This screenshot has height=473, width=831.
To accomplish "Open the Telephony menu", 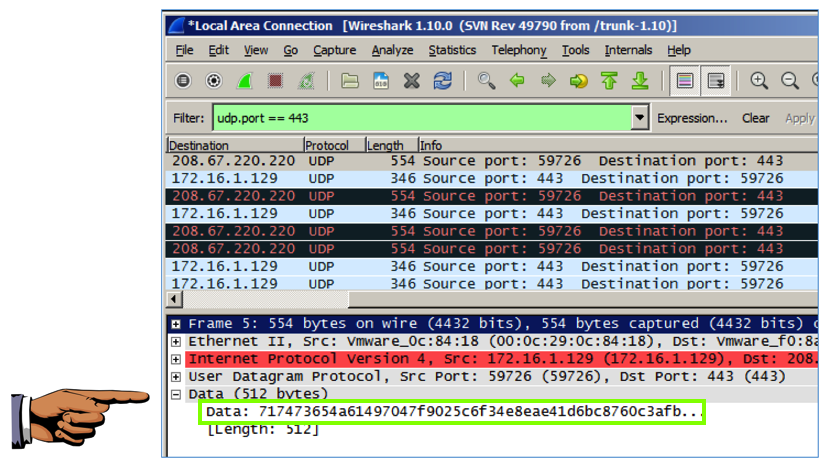I will 519,50.
